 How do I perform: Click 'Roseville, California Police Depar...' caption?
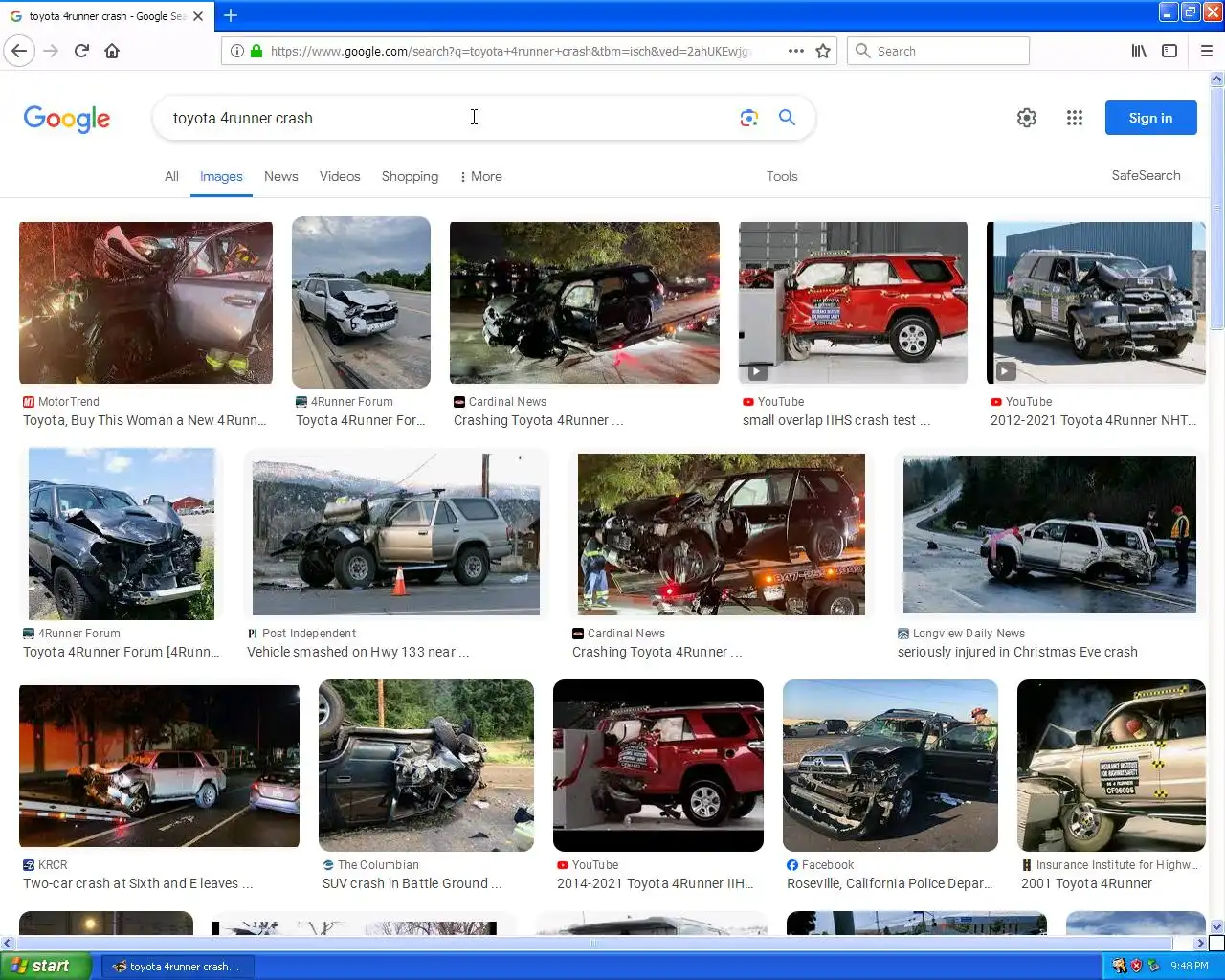pyautogui.click(x=889, y=883)
